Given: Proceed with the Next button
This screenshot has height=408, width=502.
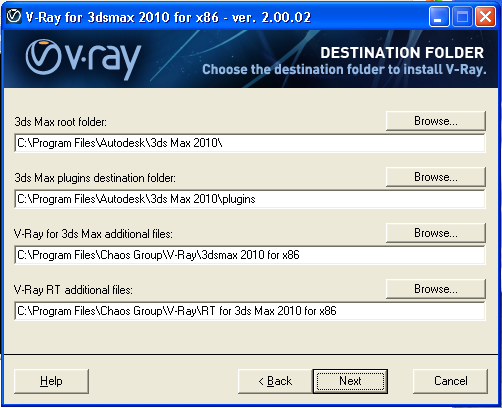Looking at the screenshot, I should (350, 381).
